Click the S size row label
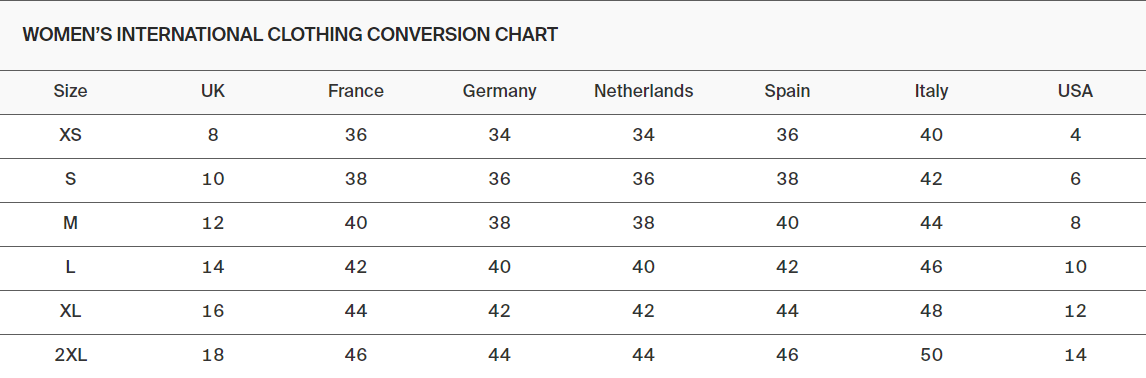 [x=70, y=179]
